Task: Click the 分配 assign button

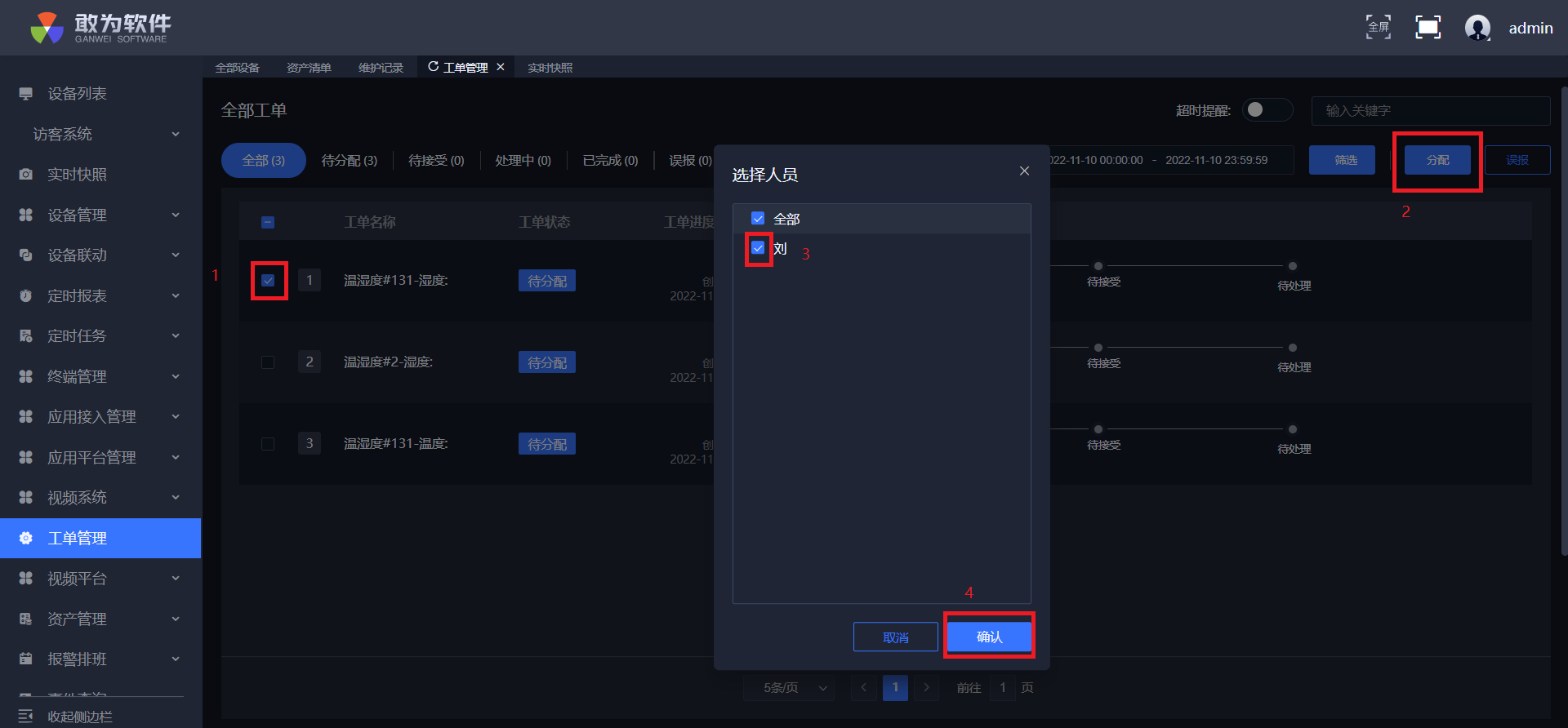Action: pyautogui.click(x=1438, y=160)
